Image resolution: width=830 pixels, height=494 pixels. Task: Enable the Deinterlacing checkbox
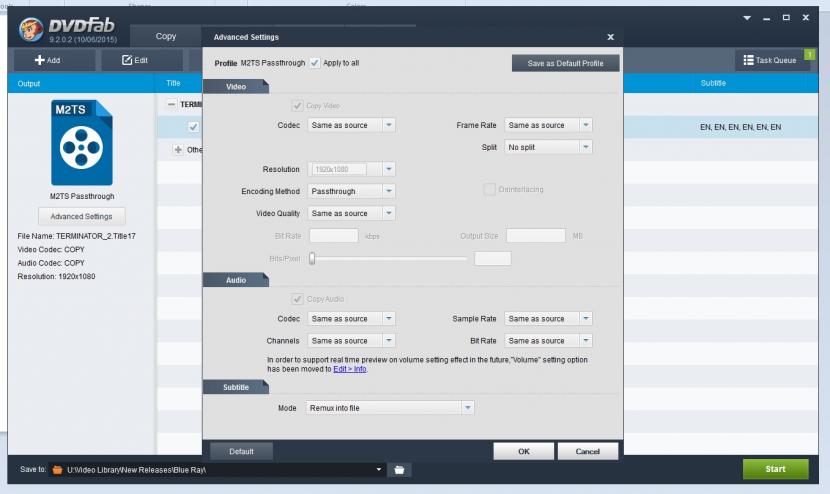[490, 190]
